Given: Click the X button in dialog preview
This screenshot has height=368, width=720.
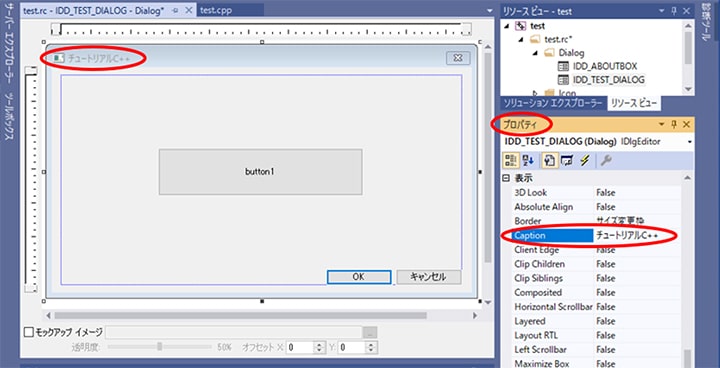Looking at the screenshot, I should pos(458,58).
